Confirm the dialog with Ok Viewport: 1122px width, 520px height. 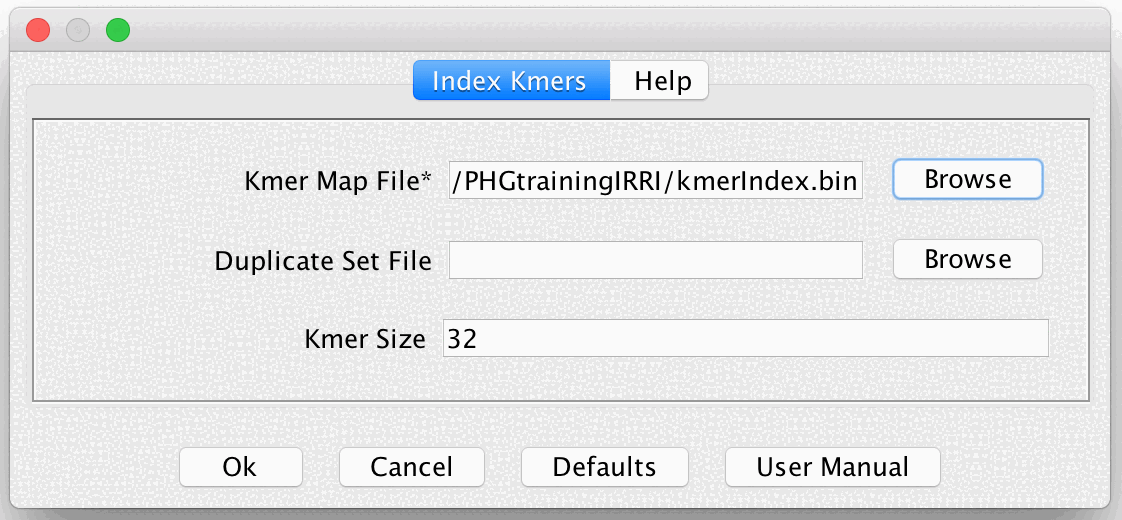coord(240,467)
